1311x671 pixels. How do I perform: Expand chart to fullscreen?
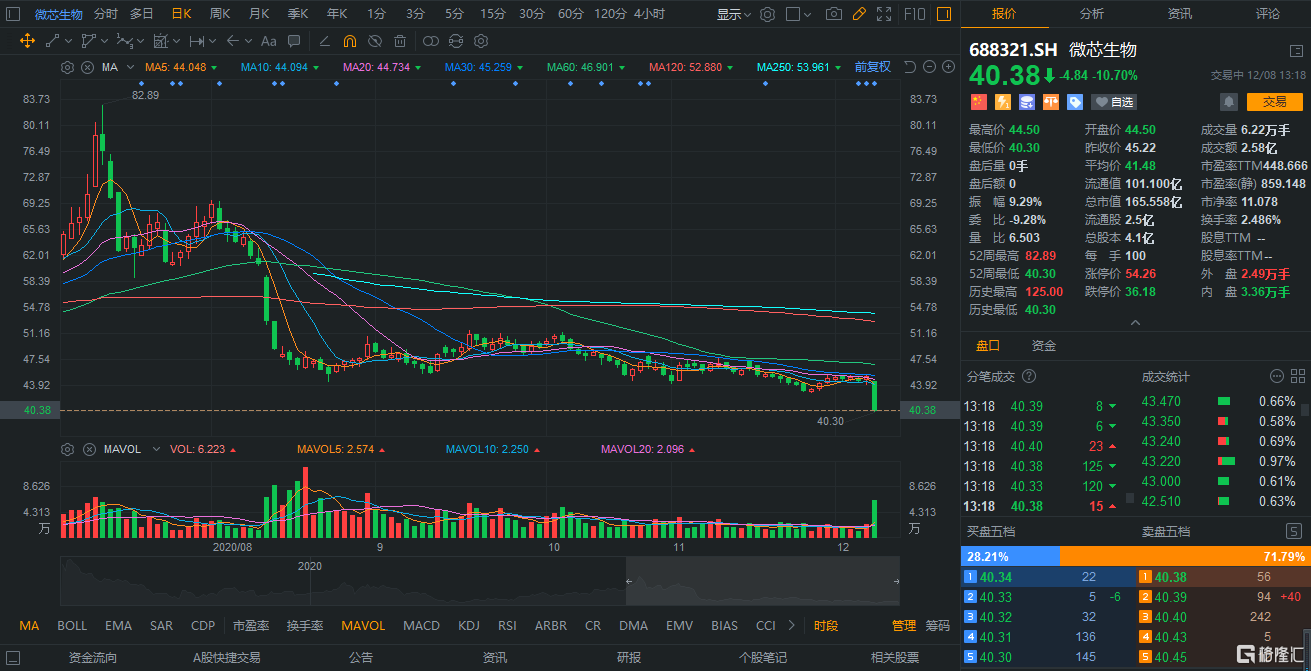pyautogui.click(x=884, y=14)
